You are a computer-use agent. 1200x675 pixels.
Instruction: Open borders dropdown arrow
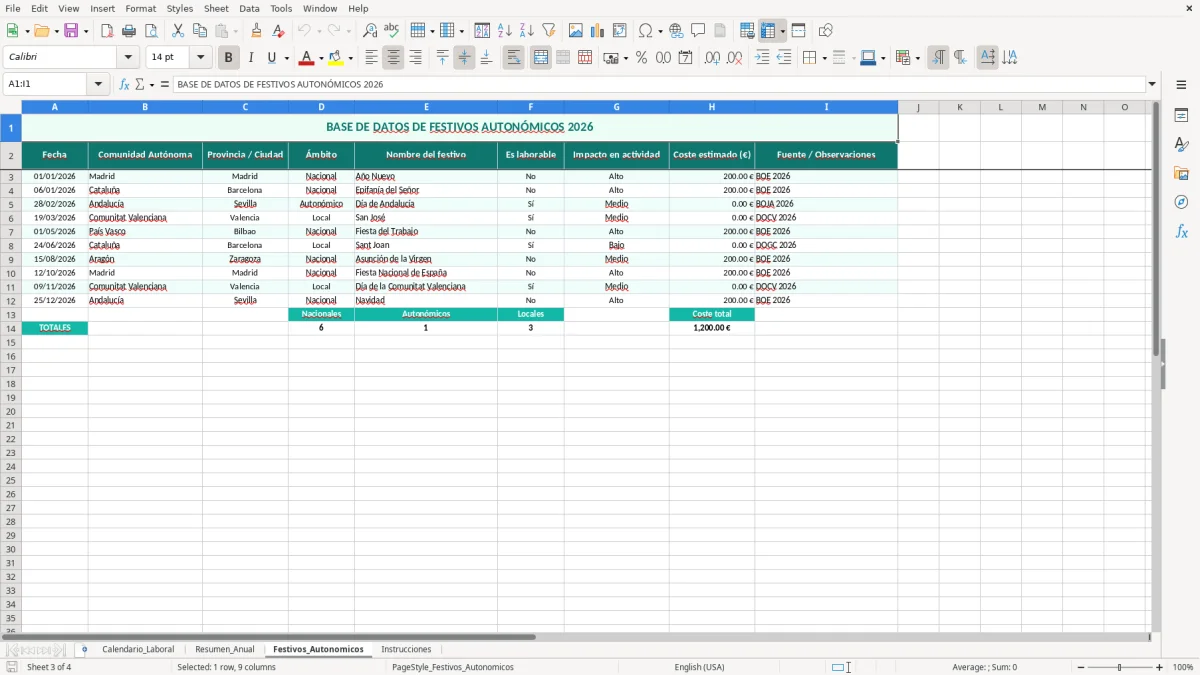tap(823, 59)
